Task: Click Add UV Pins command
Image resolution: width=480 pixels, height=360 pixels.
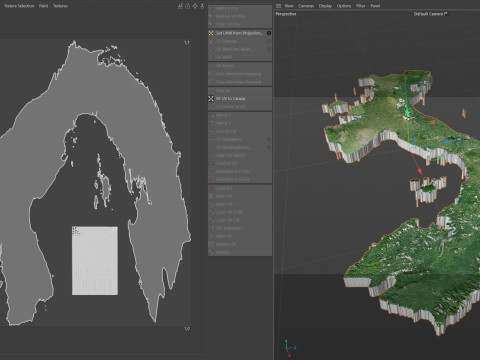Action: click(240, 8)
